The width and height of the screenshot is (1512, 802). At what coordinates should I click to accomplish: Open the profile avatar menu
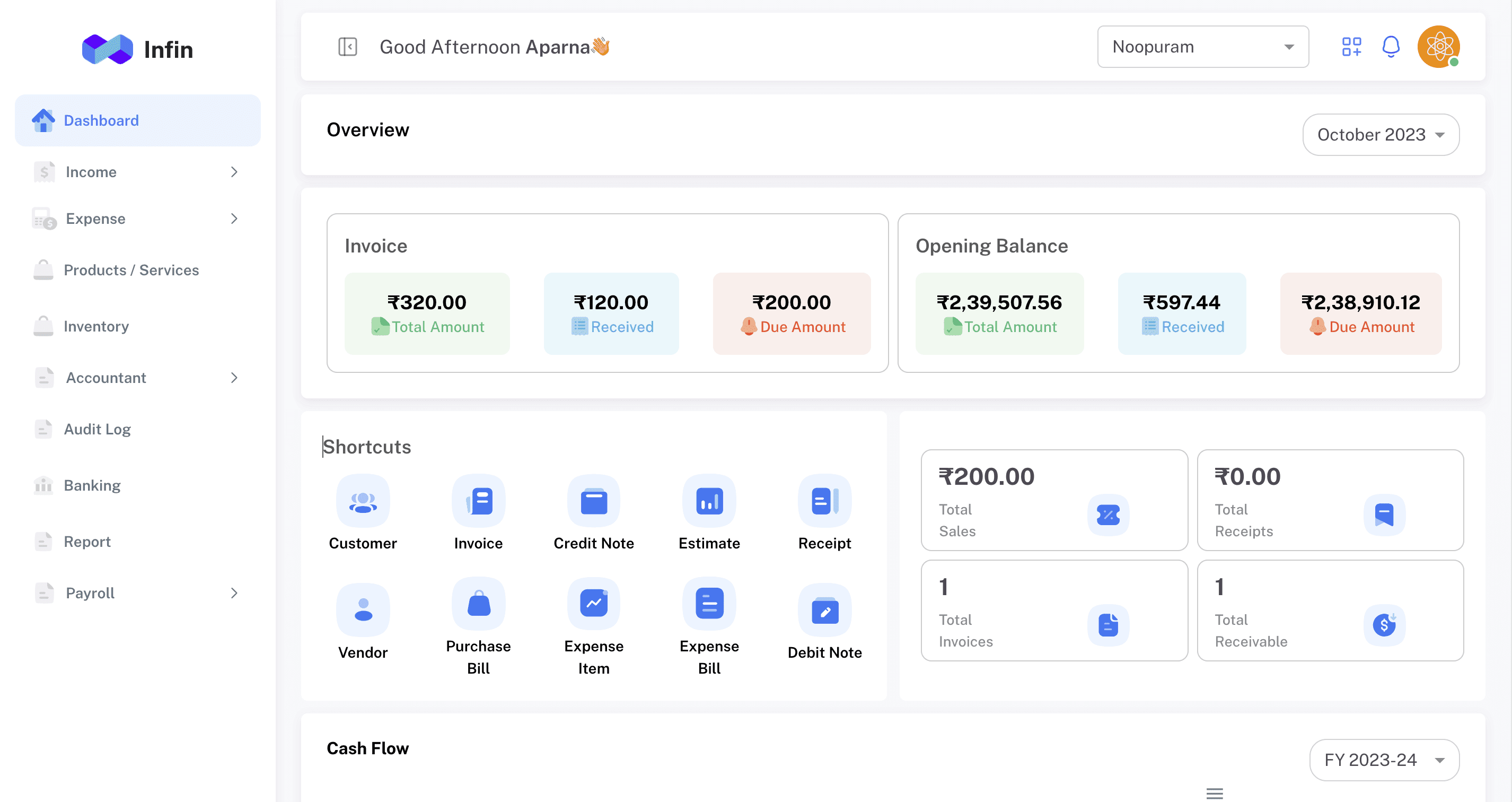tap(1439, 46)
